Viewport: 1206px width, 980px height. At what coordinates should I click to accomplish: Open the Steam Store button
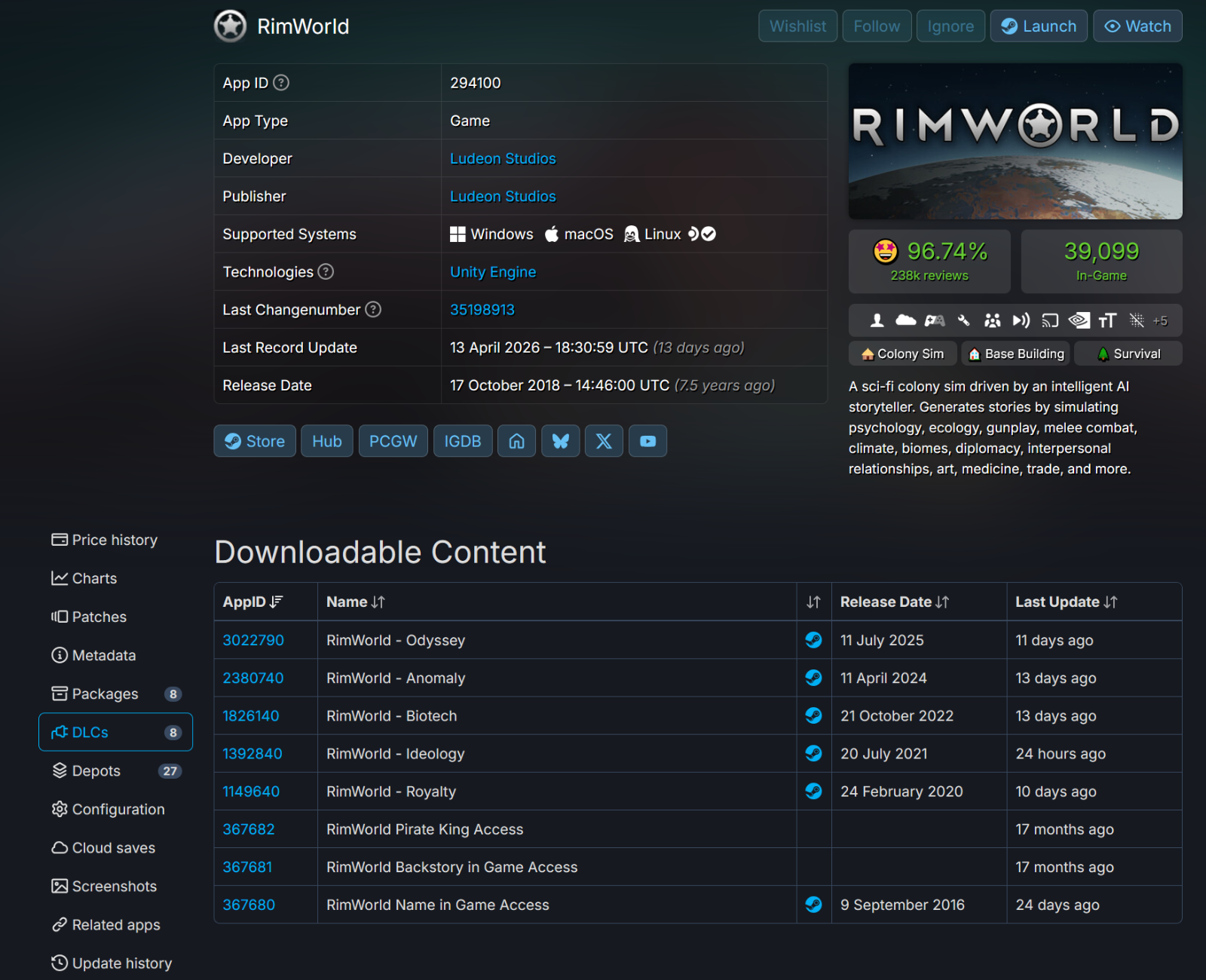coord(255,441)
